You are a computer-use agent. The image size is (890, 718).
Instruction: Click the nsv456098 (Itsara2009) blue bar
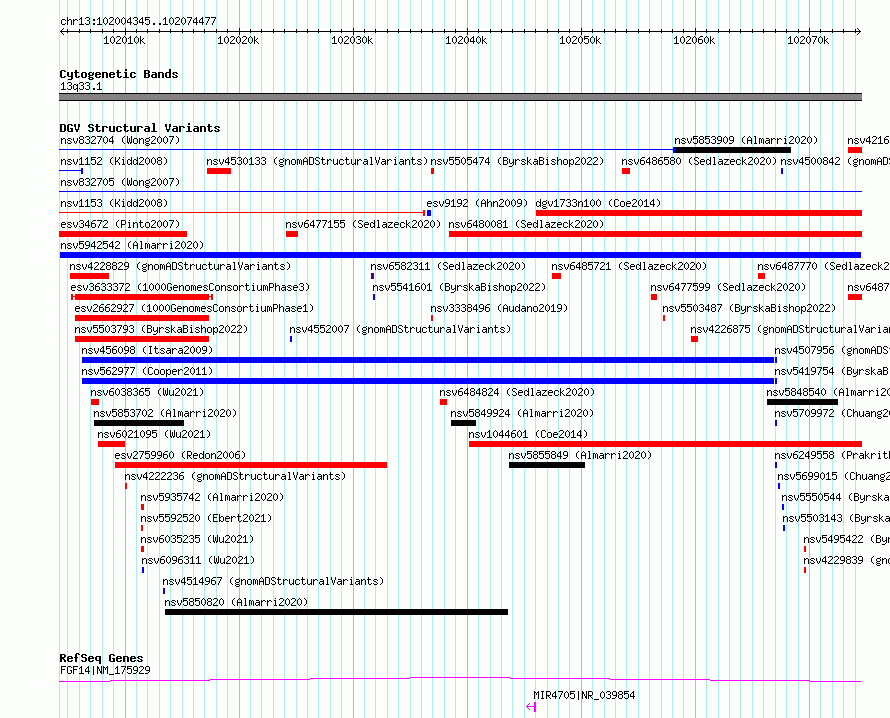pyautogui.click(x=429, y=360)
